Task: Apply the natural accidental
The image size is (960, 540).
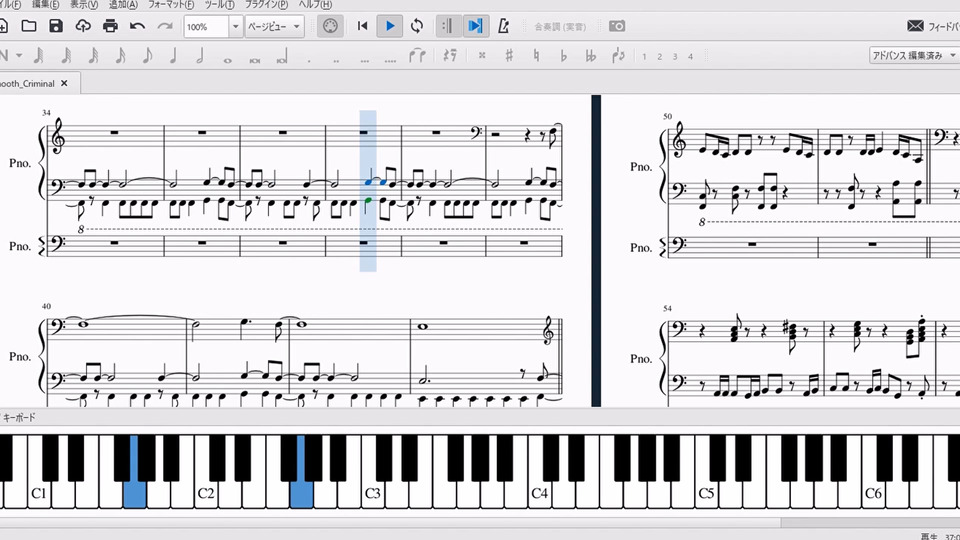Action: click(536, 56)
